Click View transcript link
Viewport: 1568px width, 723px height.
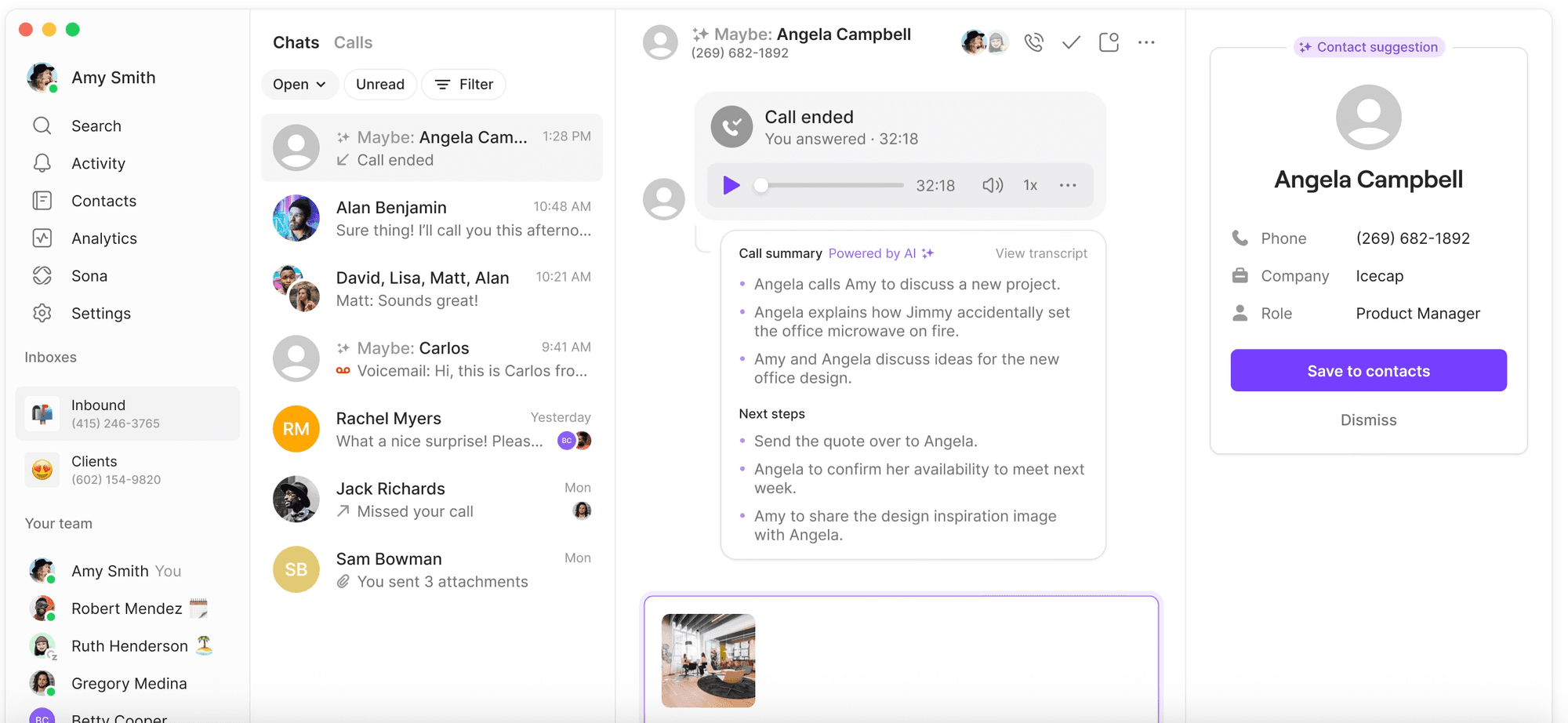pos(1041,253)
